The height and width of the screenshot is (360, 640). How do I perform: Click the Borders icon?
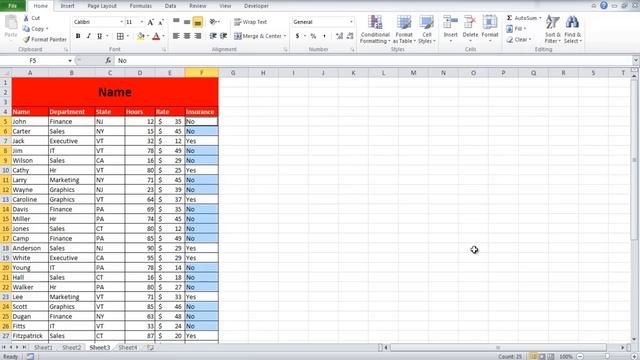click(120, 36)
